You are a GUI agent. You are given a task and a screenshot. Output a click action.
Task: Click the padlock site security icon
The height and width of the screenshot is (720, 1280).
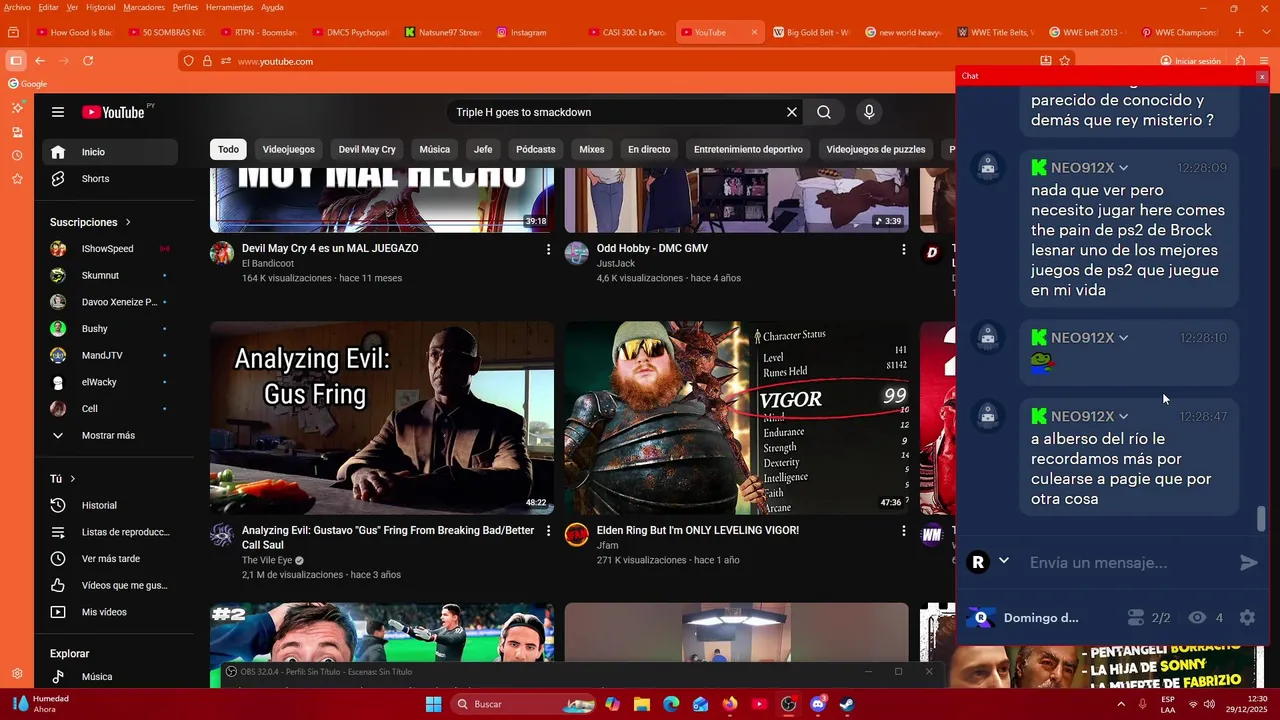(x=207, y=61)
